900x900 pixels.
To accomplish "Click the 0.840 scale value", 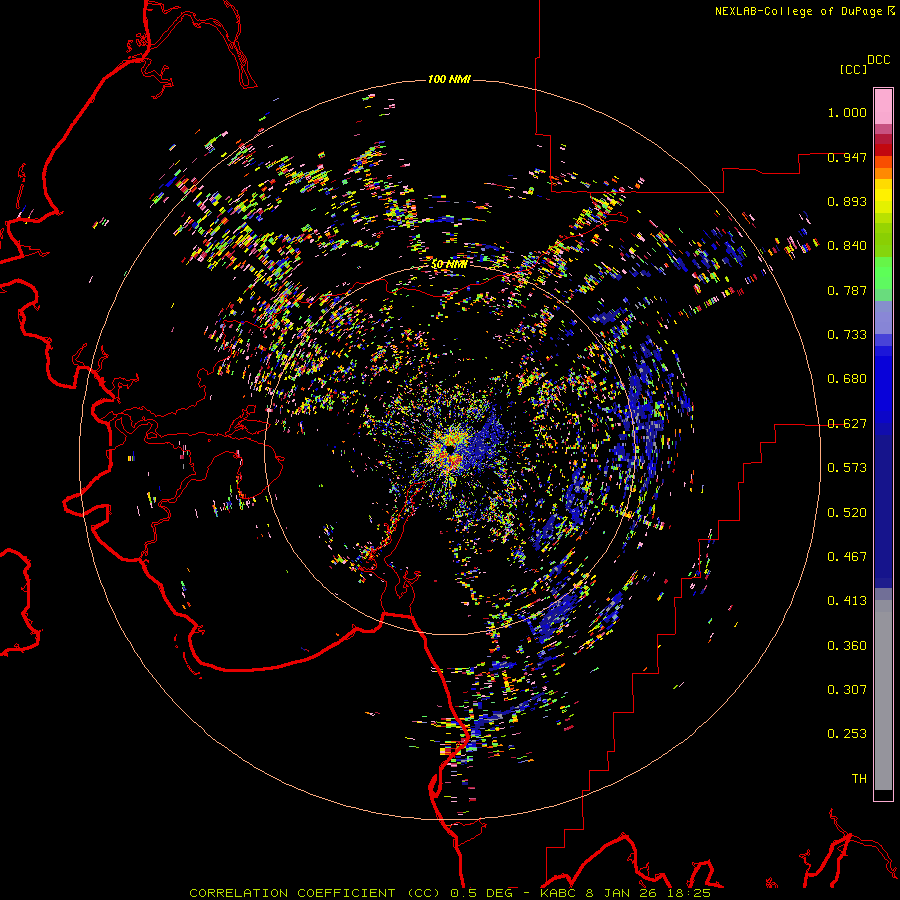I will (847, 246).
